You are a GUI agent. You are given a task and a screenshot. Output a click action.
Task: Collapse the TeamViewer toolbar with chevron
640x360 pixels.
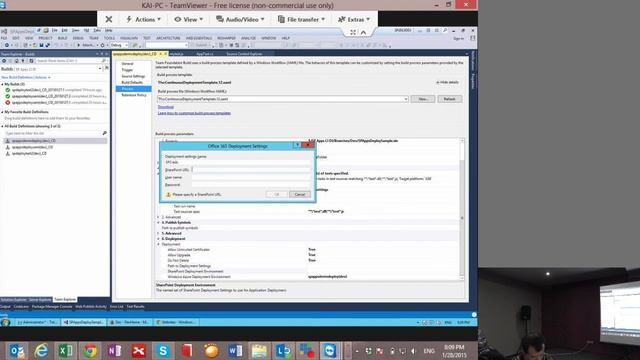[x=363, y=32]
